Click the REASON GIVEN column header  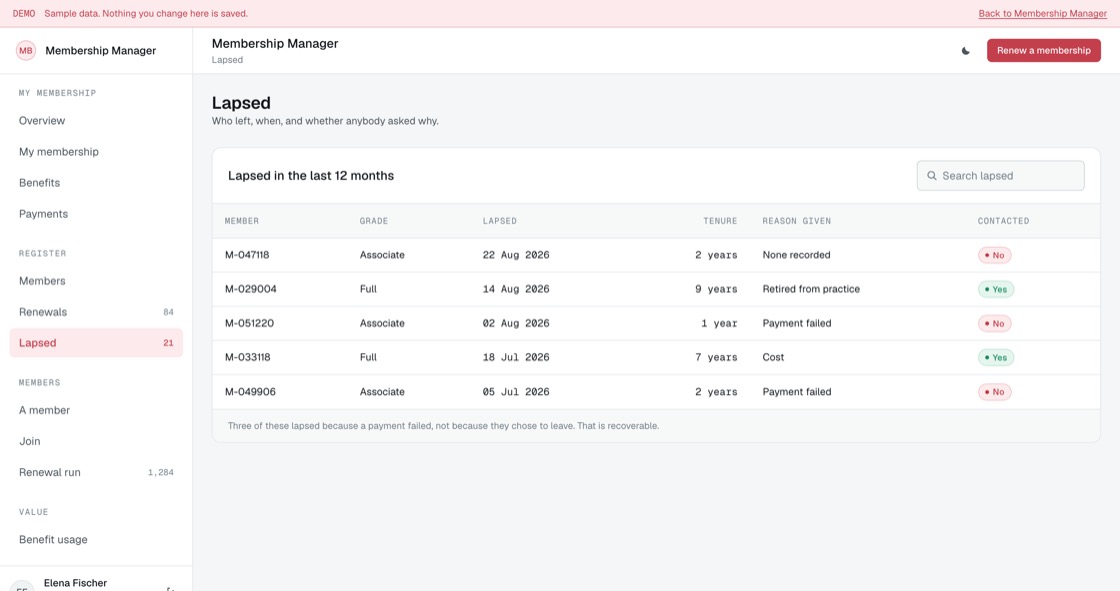[796, 221]
